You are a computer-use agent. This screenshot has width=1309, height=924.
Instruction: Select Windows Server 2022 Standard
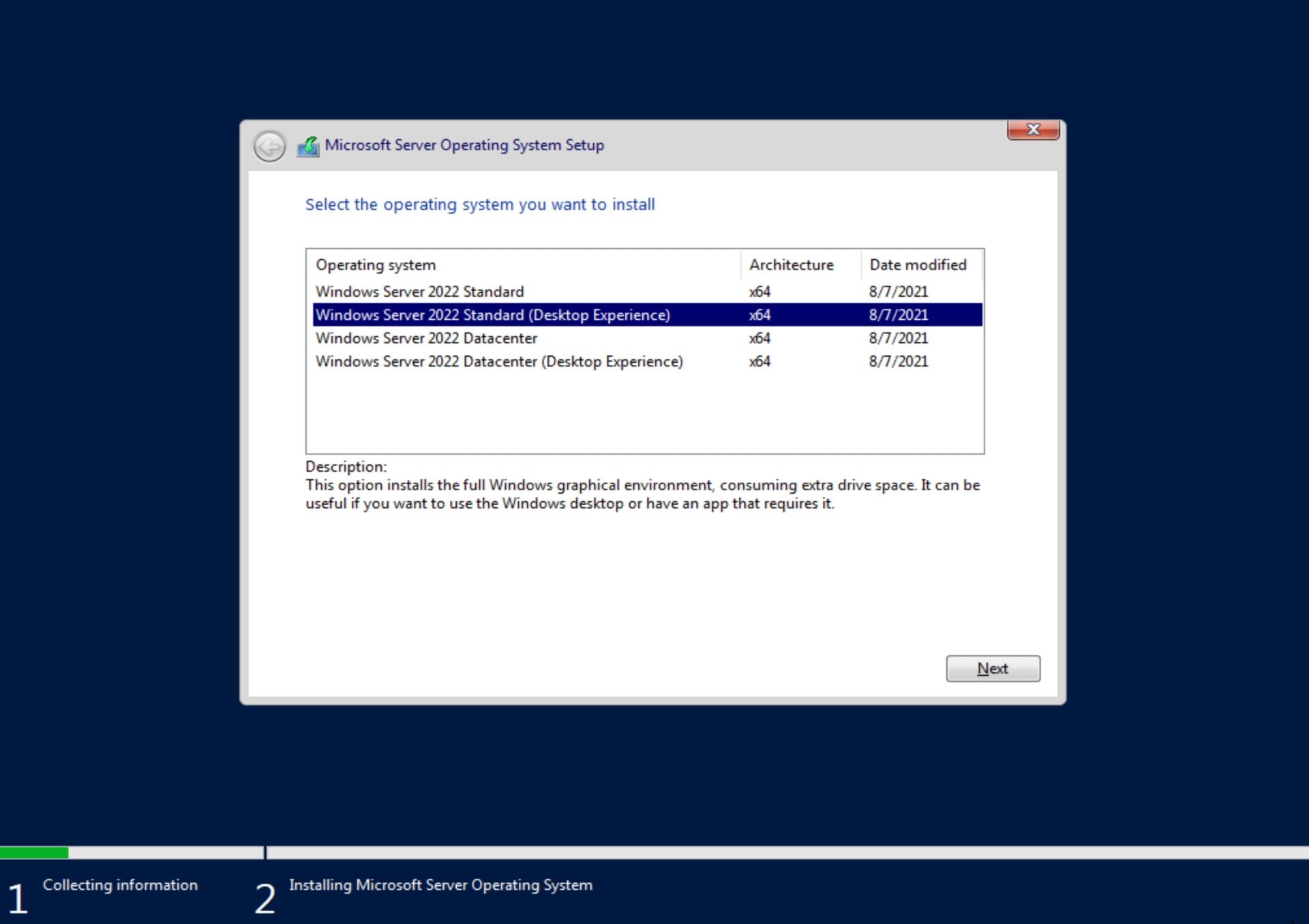[x=420, y=291]
